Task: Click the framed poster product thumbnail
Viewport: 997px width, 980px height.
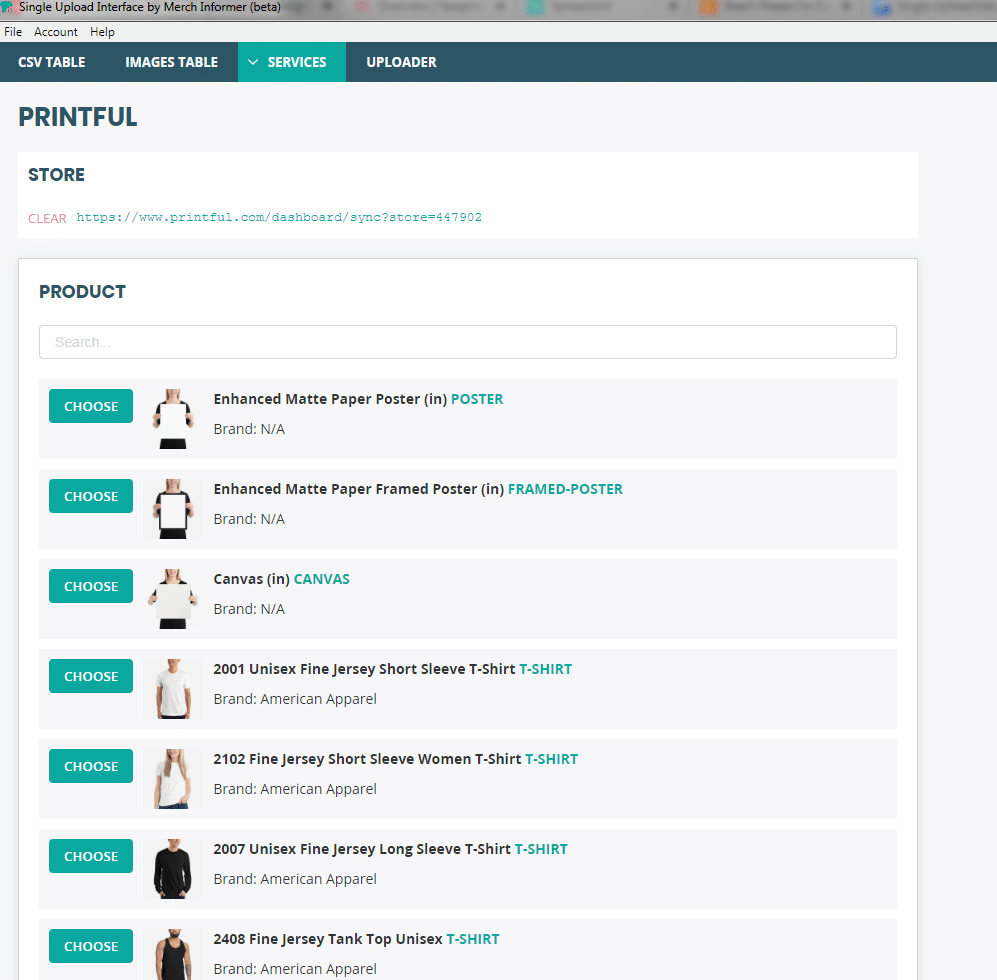Action: click(x=173, y=509)
